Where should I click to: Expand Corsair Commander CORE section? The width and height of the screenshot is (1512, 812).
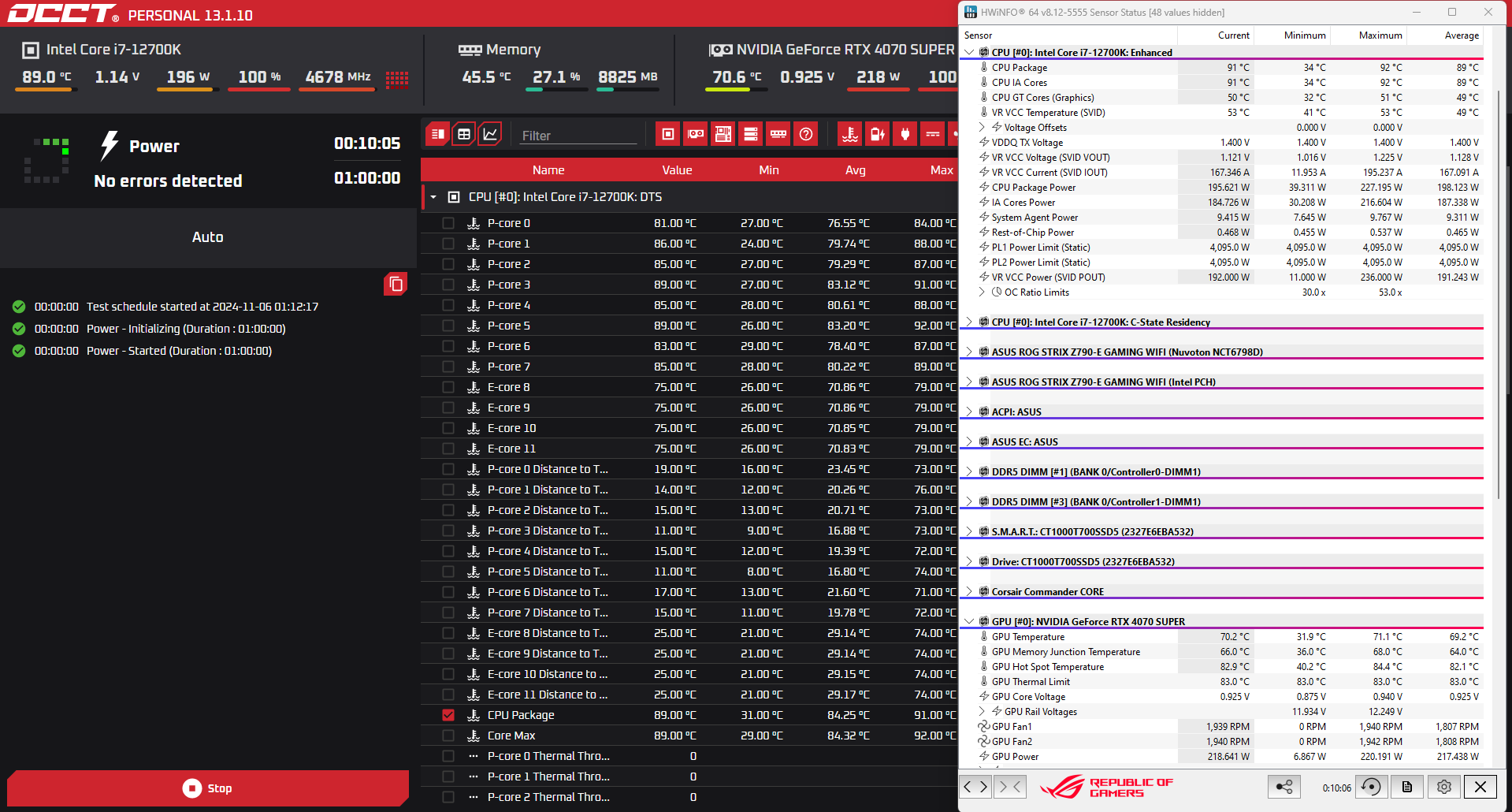[x=969, y=591]
